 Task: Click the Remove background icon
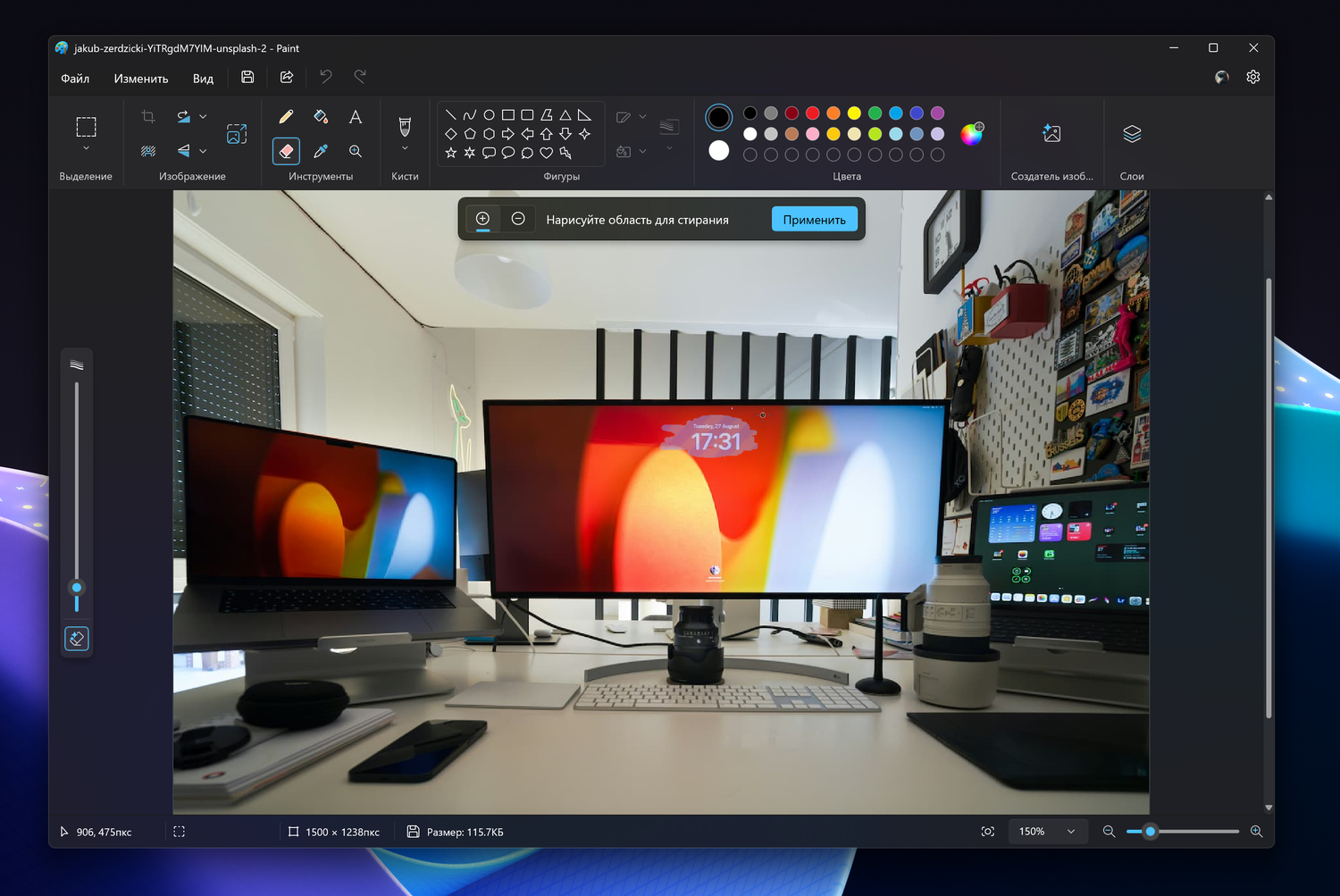point(148,151)
